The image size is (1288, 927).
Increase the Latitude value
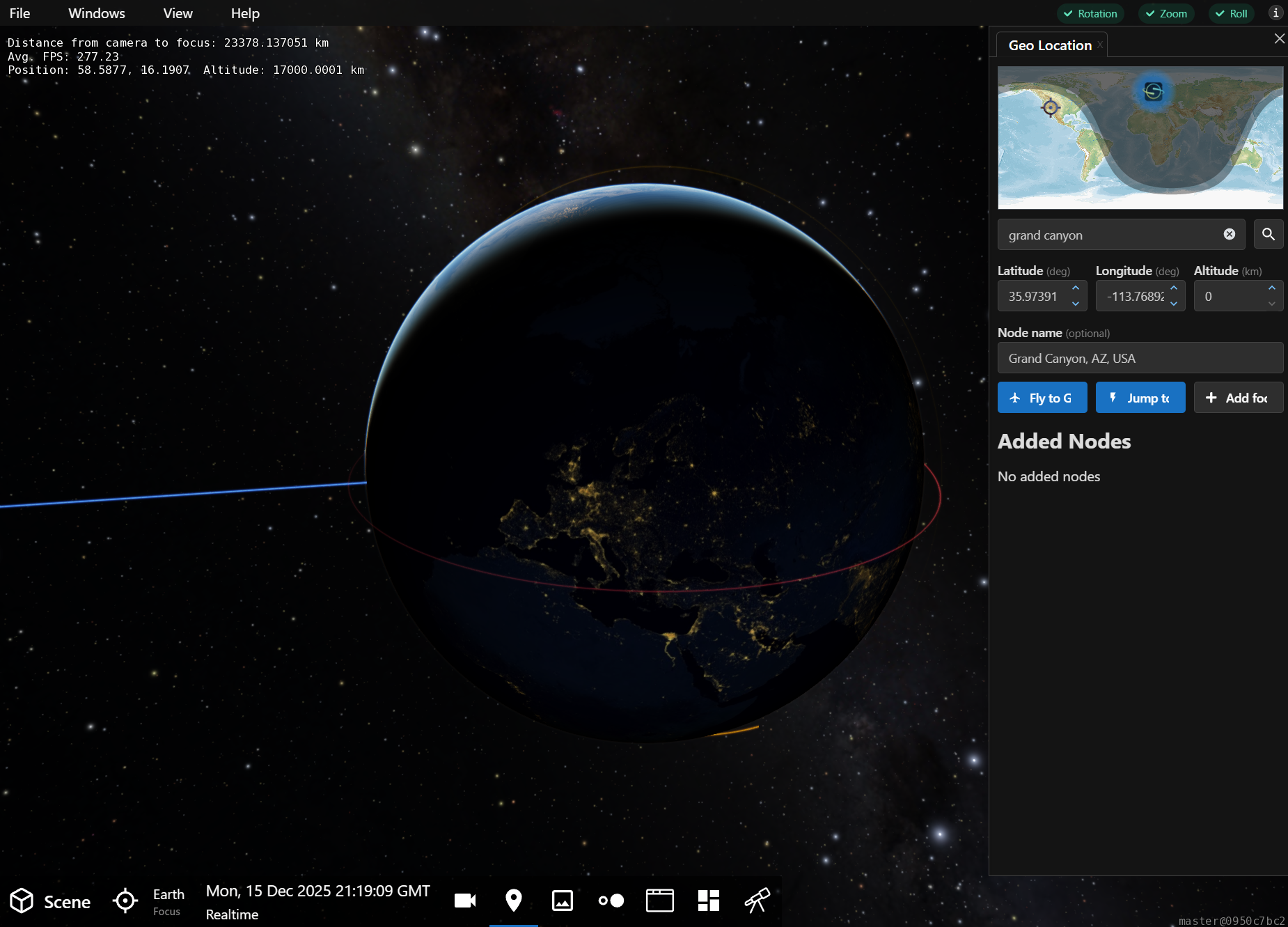[1076, 288]
